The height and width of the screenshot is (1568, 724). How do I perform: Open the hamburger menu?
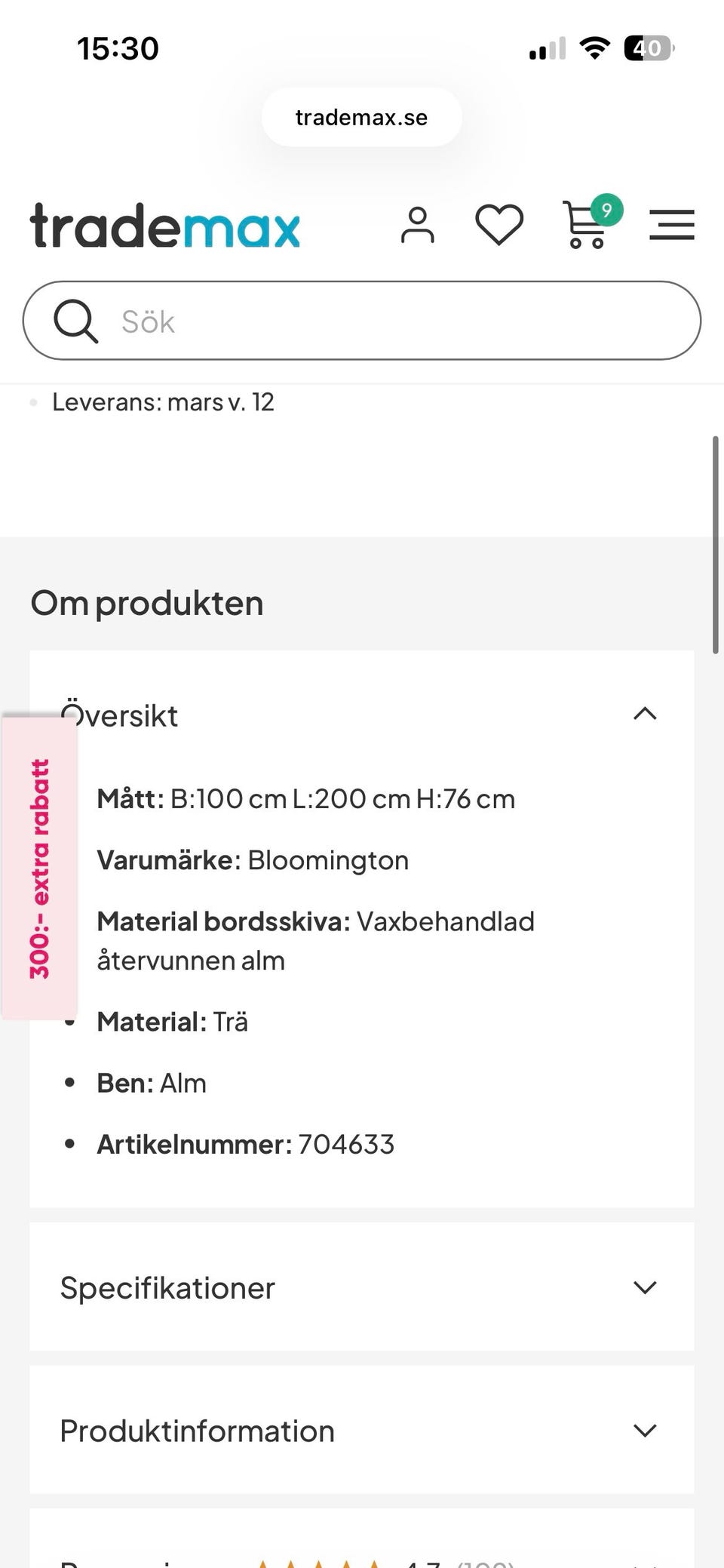(671, 225)
